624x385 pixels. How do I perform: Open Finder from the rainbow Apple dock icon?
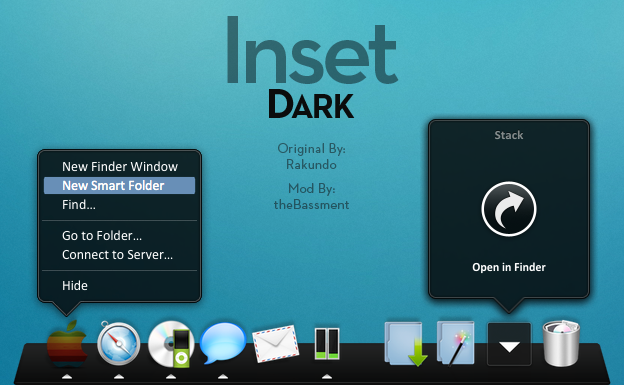click(67, 344)
